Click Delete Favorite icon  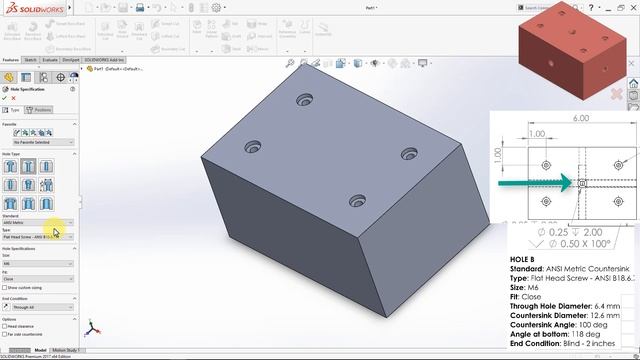(33, 133)
